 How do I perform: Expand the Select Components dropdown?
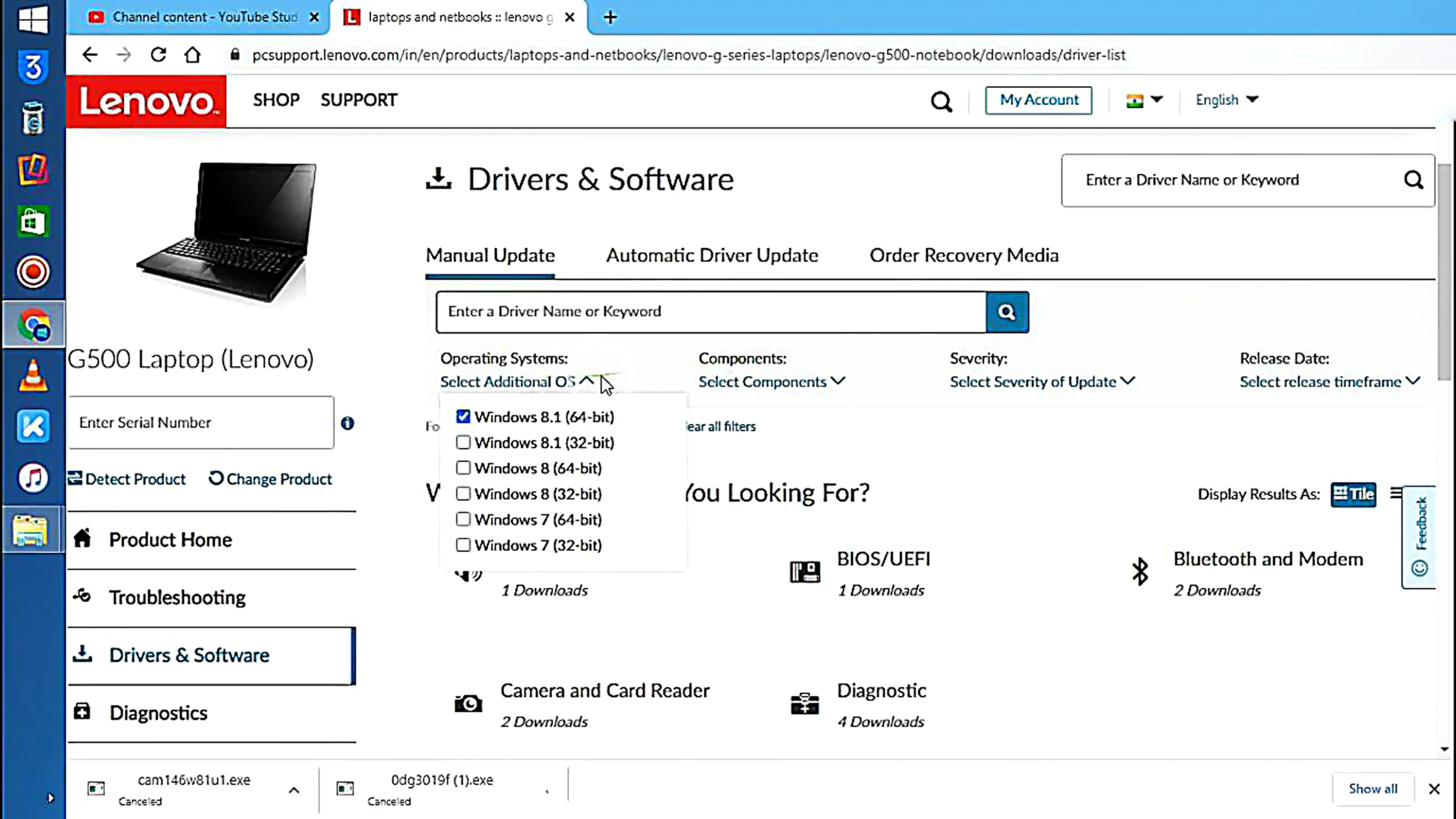point(771,382)
